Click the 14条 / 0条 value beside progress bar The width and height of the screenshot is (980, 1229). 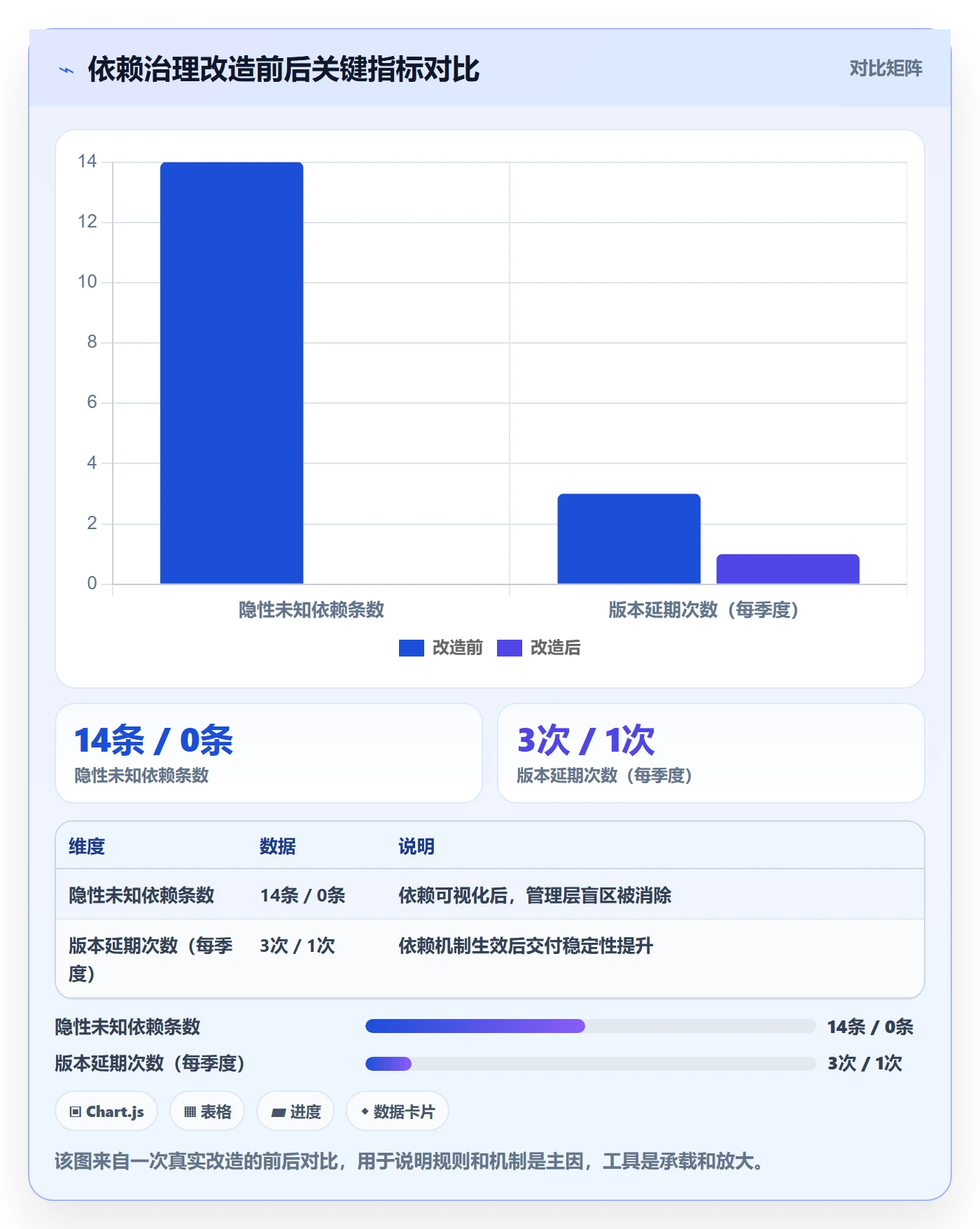pyautogui.click(x=870, y=1027)
